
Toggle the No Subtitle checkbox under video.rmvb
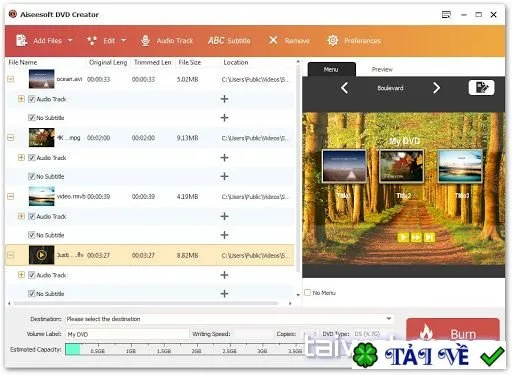click(x=32, y=235)
